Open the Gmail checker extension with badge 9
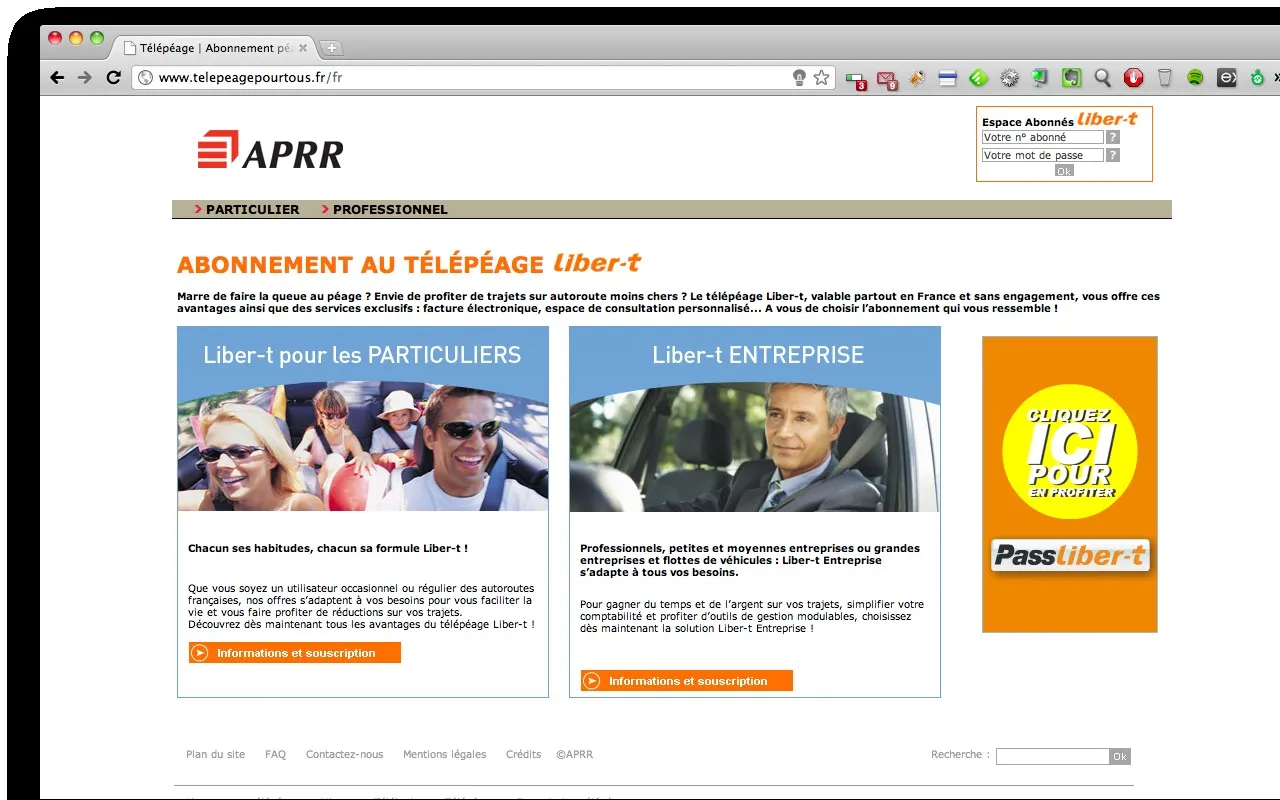 886,78
